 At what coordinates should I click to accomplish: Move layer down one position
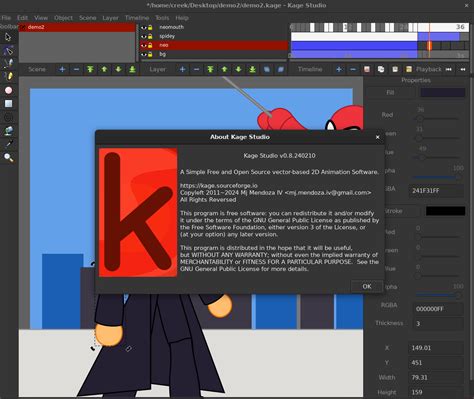pyautogui.click(x=238, y=69)
